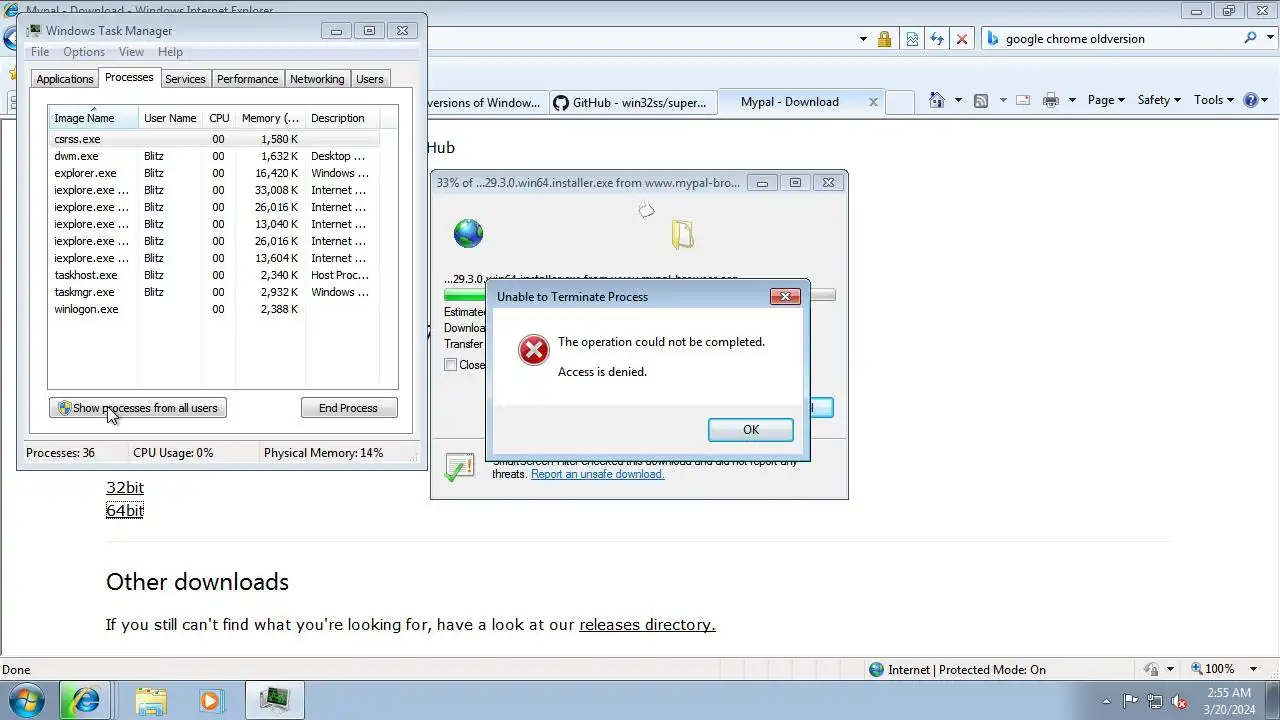1280x720 pixels.
Task: Switch to the Services tab in Task Manager
Action: coord(185,79)
